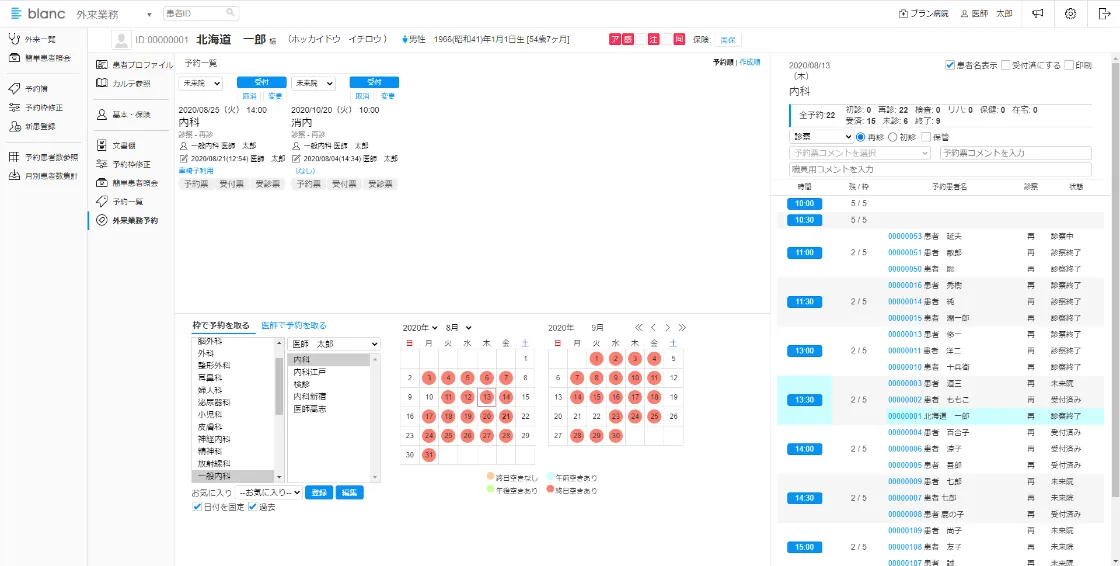Open 患者プロファイル icon in patient menu

101,65
